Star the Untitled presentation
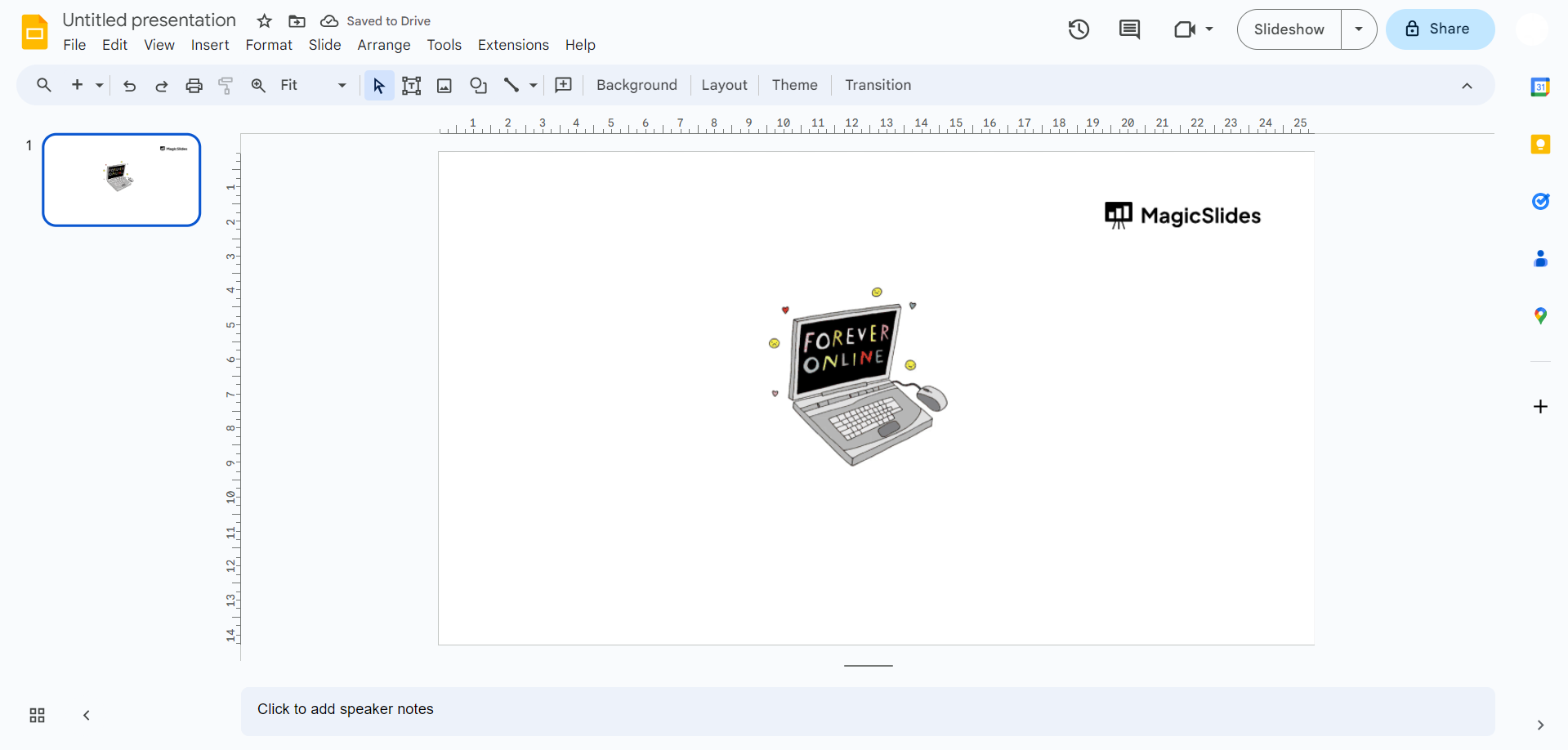Viewport: 1568px width, 750px height. (x=264, y=21)
